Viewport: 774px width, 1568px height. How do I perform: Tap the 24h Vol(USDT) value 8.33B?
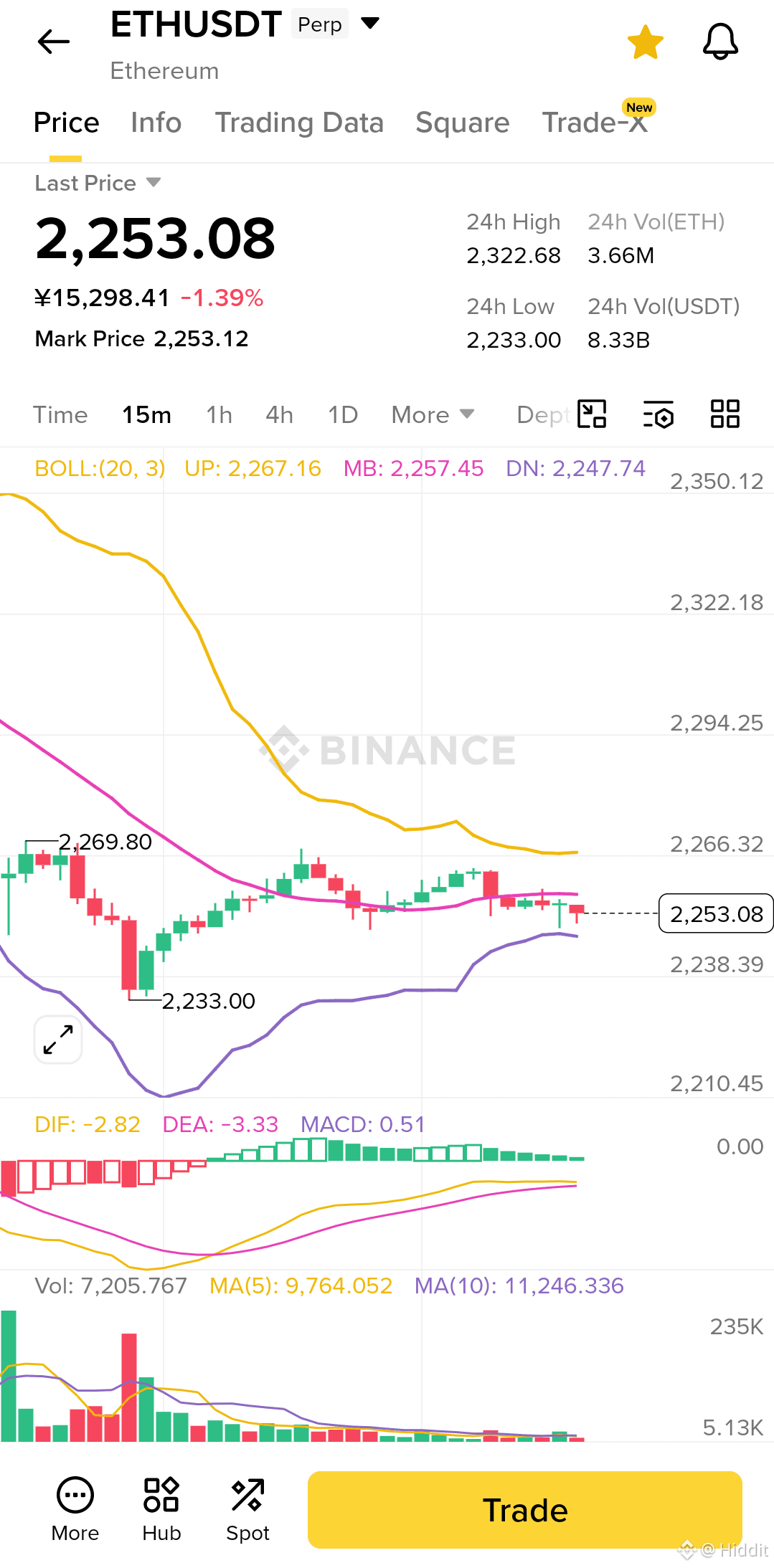[x=618, y=340]
